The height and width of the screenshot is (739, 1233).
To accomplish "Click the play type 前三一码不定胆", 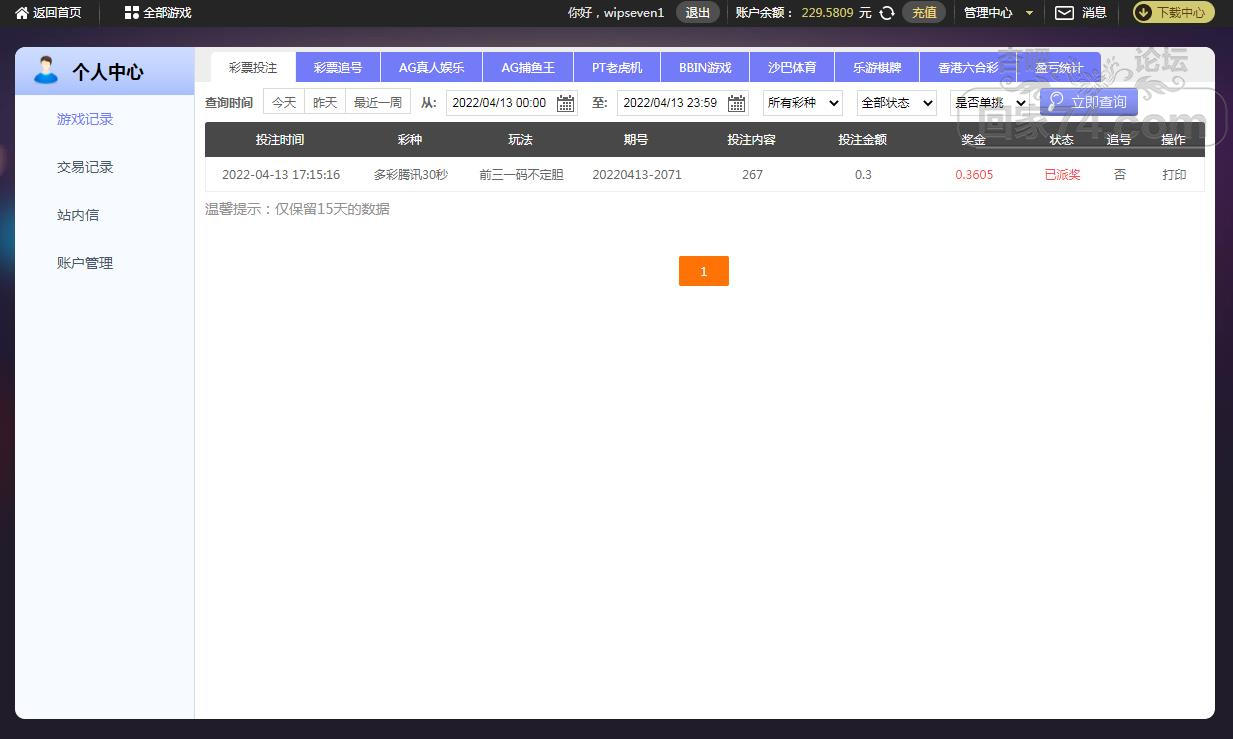I will pos(521,175).
